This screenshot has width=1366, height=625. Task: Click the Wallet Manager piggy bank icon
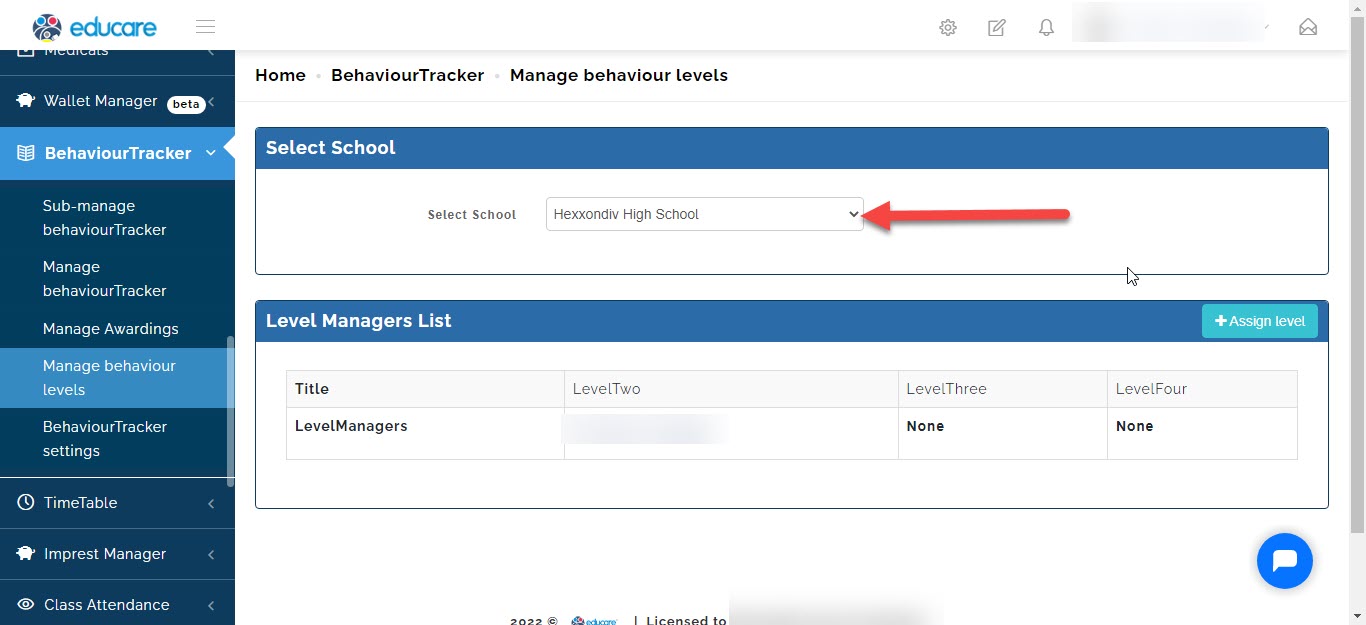coord(26,101)
